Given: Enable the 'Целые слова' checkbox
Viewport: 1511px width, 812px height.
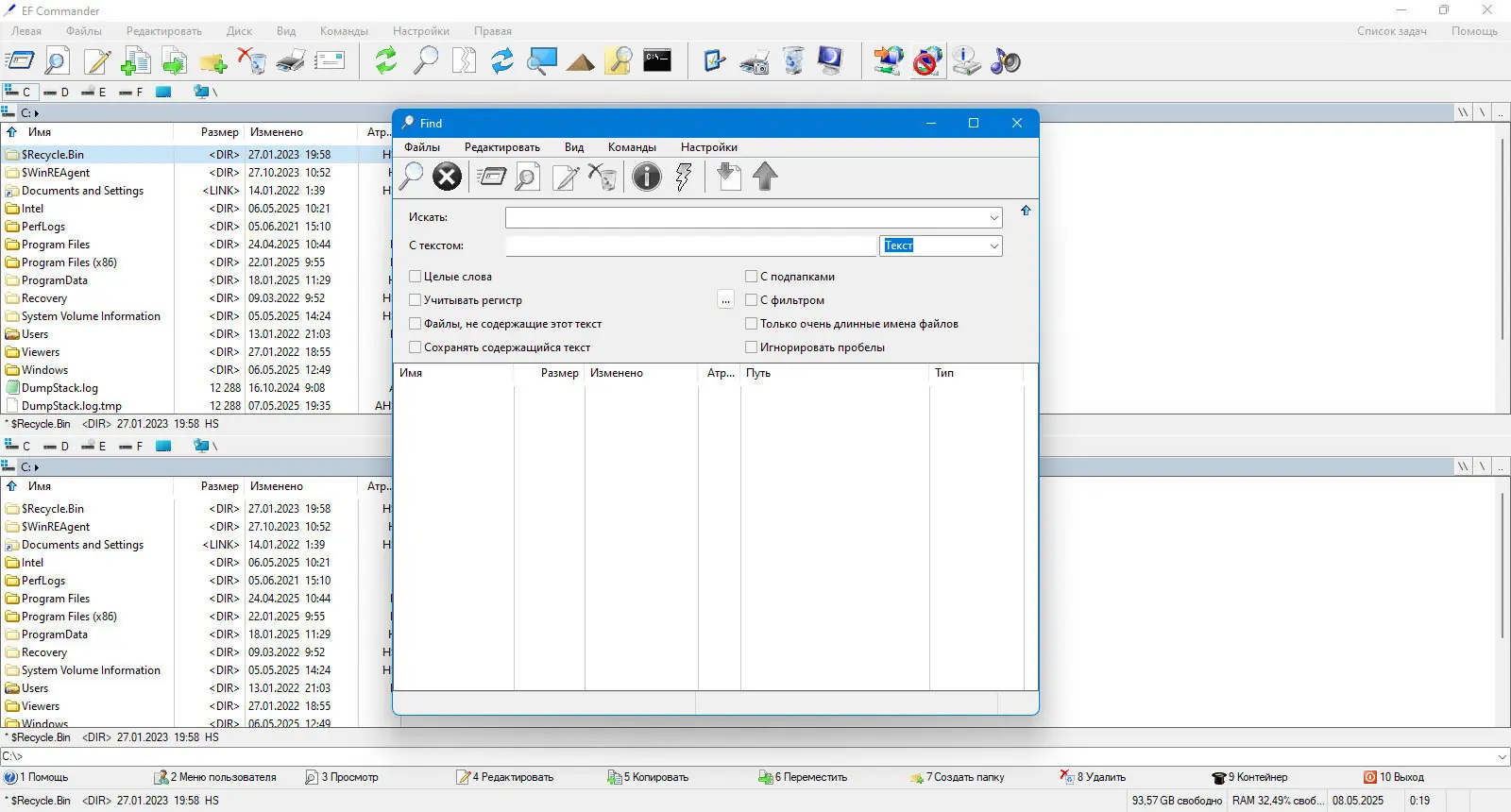Looking at the screenshot, I should tap(416, 277).
